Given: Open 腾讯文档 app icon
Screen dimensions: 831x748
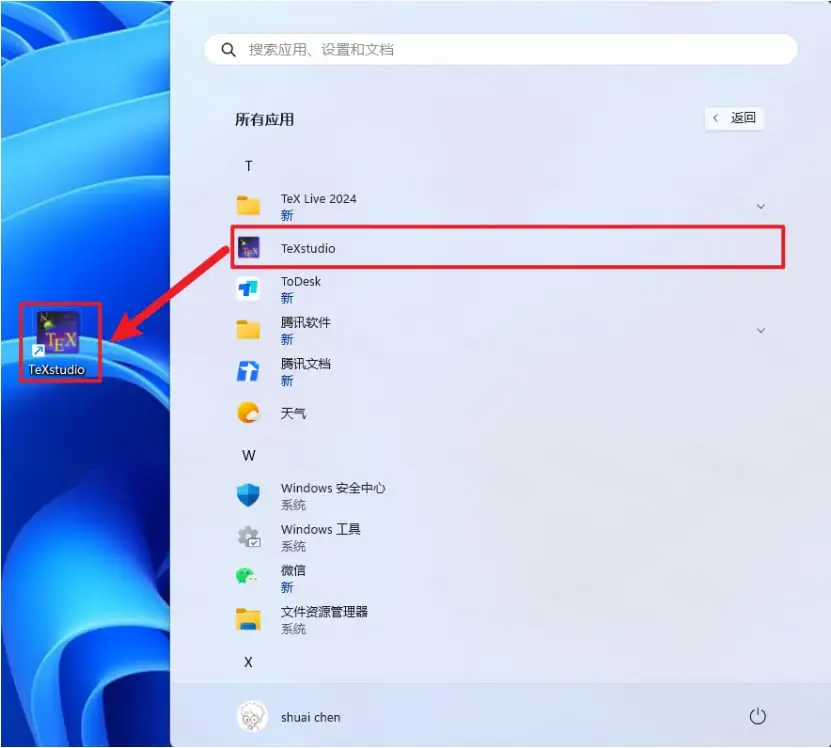Looking at the screenshot, I should [x=248, y=371].
